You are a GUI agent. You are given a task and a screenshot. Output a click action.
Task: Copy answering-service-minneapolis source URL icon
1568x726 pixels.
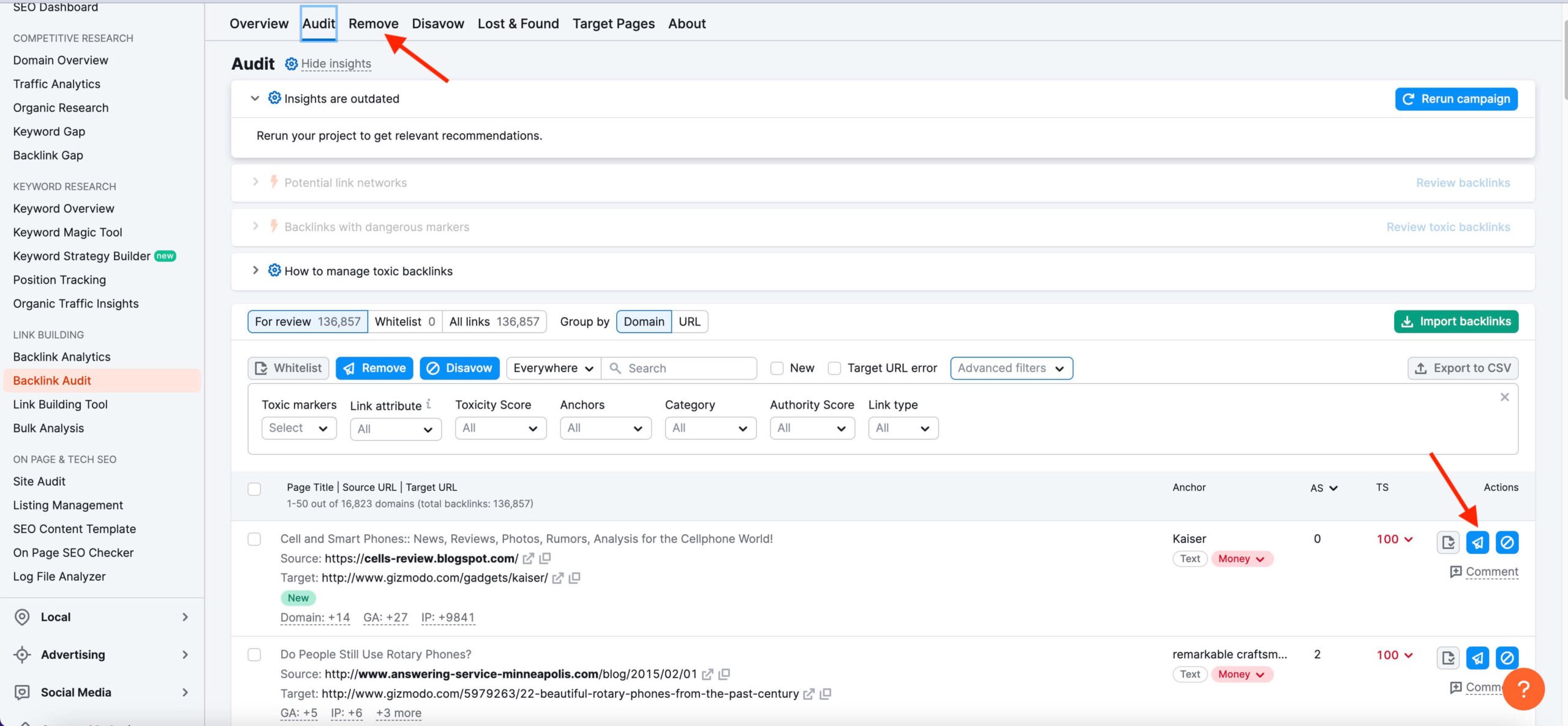click(724, 674)
